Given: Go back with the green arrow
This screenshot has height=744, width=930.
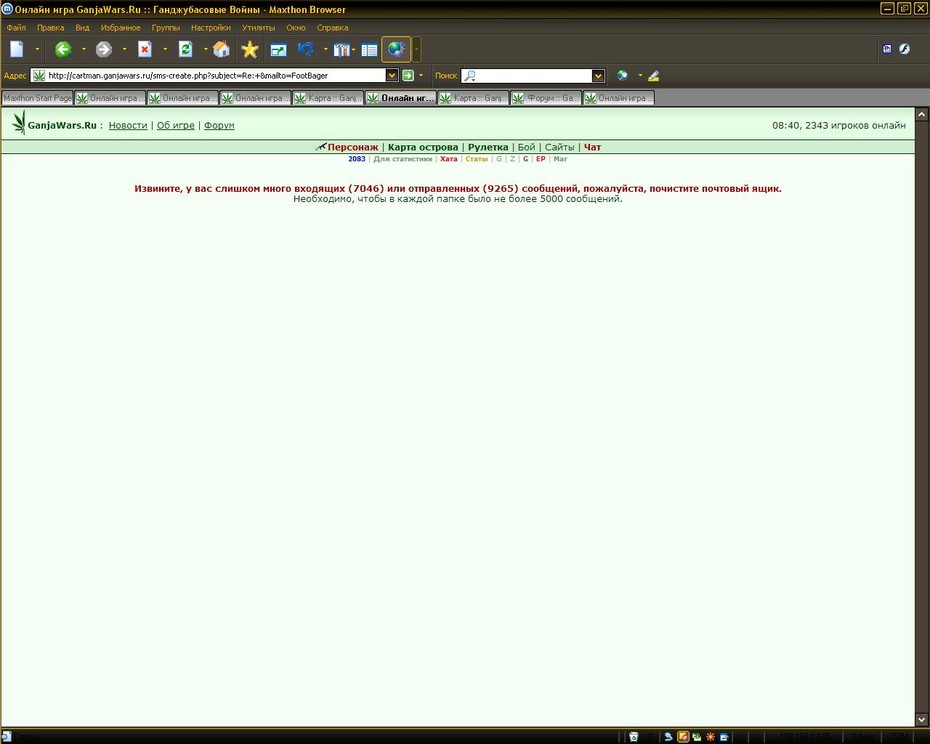Looking at the screenshot, I should tap(63, 49).
